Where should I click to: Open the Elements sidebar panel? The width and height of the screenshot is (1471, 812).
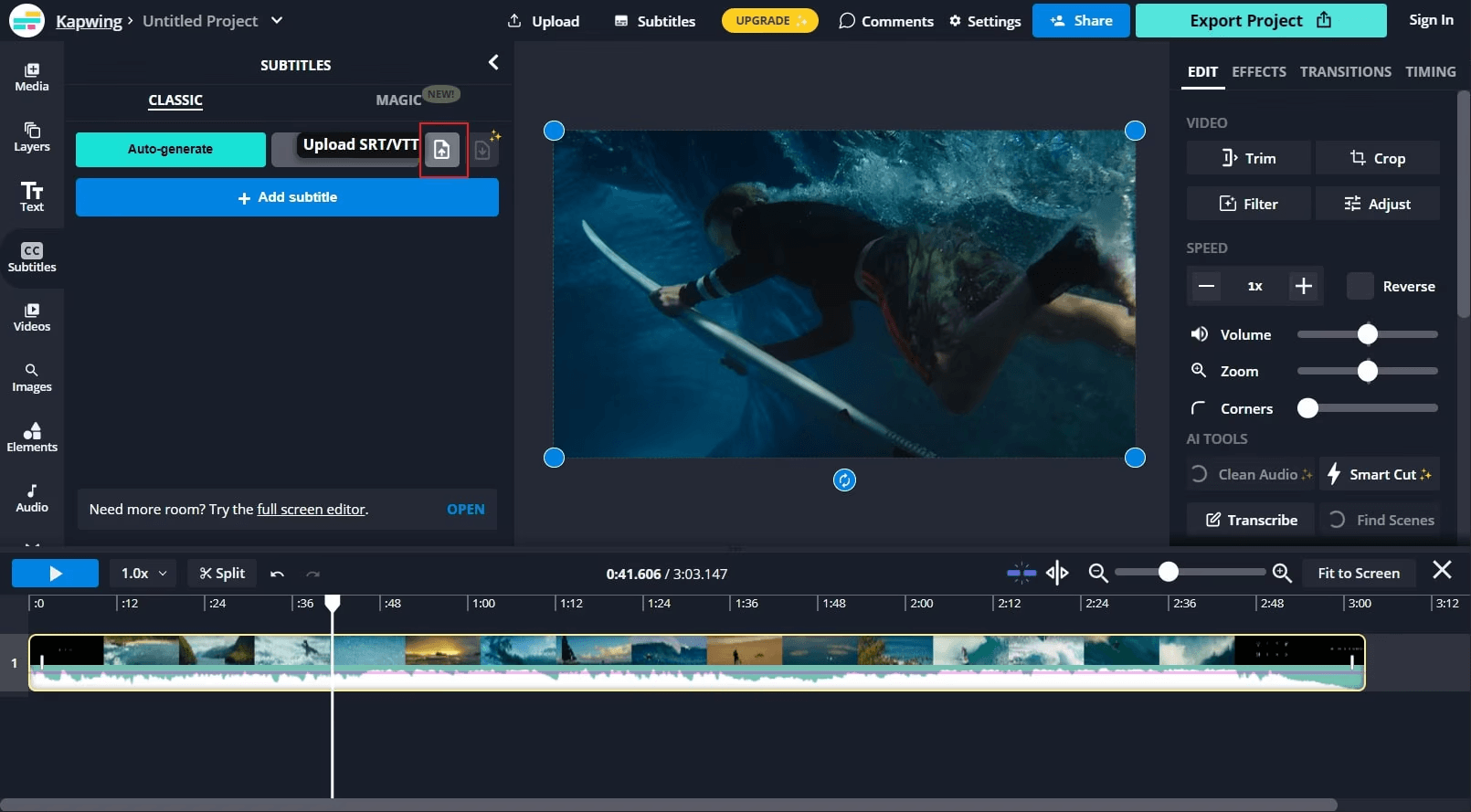click(32, 438)
